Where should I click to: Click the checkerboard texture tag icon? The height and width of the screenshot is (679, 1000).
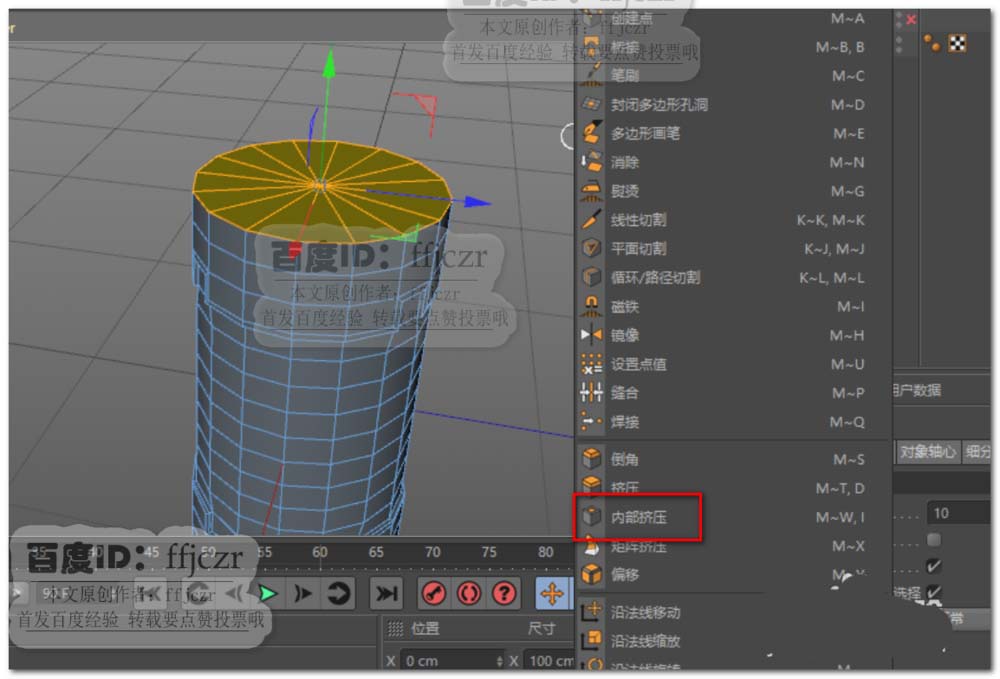pos(957,43)
